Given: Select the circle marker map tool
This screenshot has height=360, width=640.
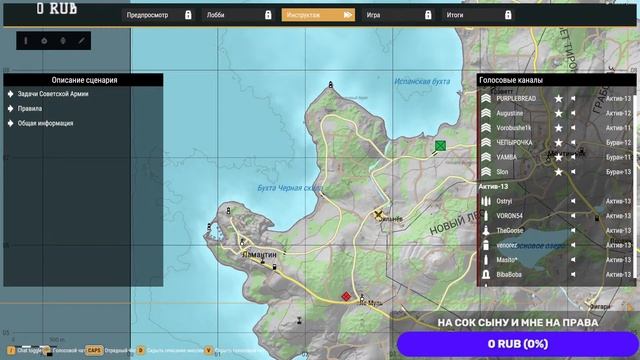Looking at the screenshot, I should [x=44, y=41].
